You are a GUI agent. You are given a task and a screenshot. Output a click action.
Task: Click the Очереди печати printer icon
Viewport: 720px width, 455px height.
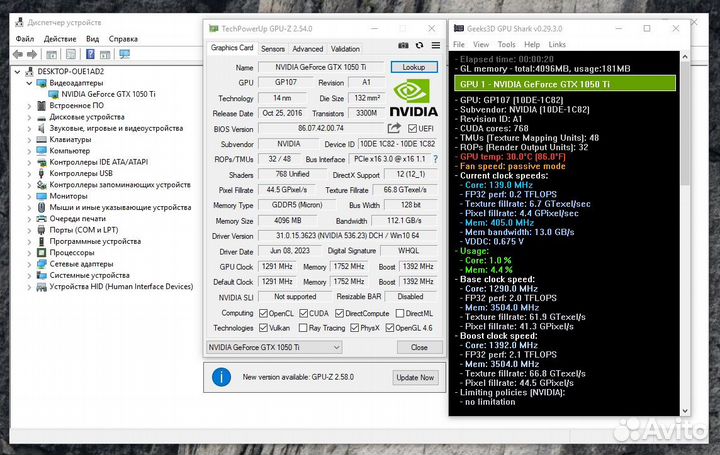tap(42, 219)
